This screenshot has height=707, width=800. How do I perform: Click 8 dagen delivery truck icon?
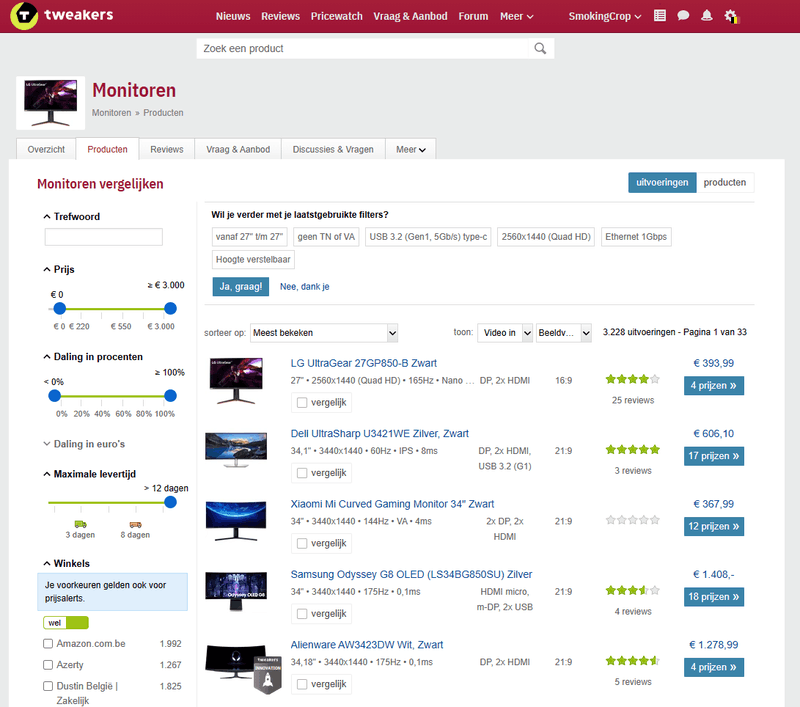[x=135, y=524]
